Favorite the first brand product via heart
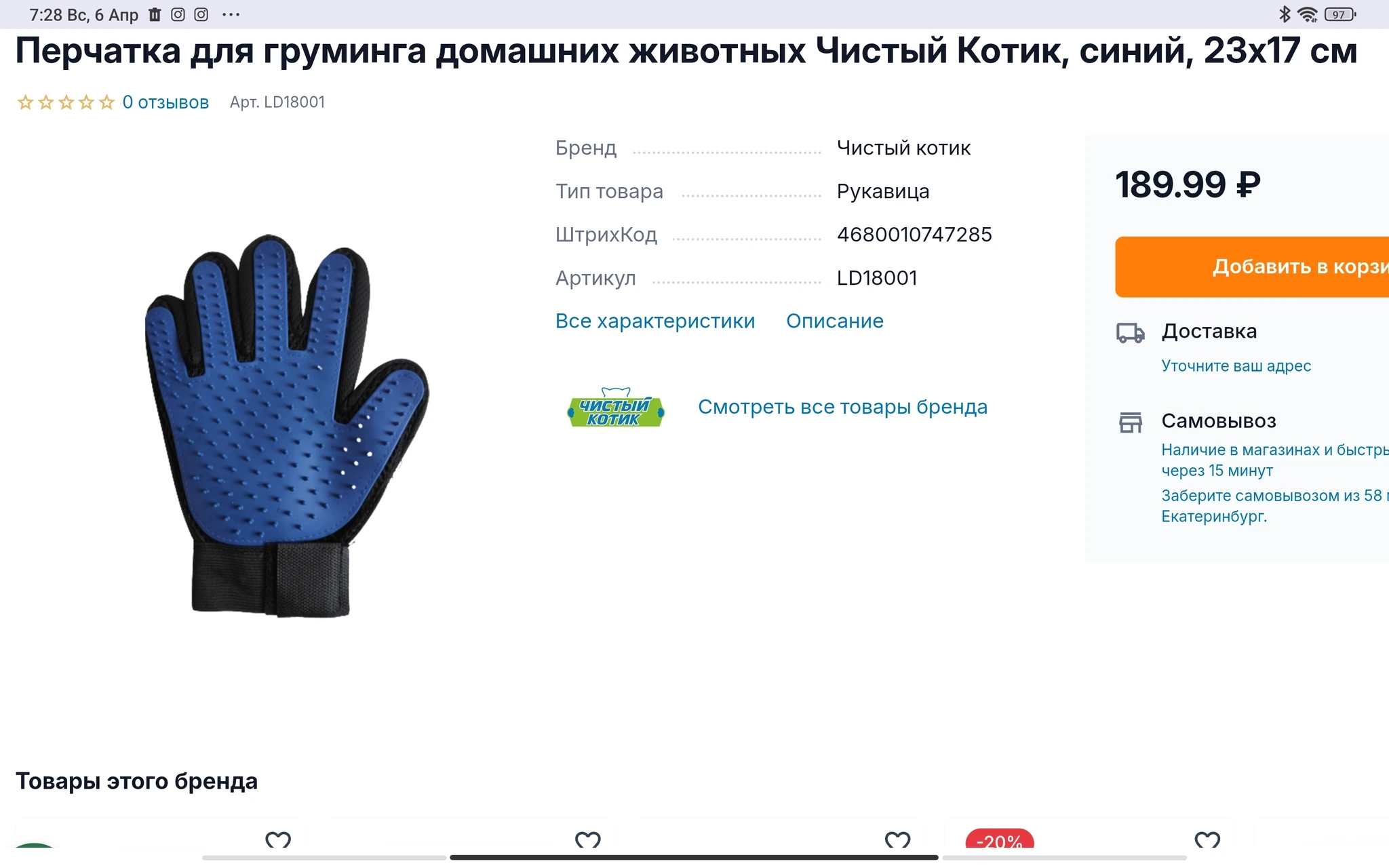Image resolution: width=1389 pixels, height=868 pixels. [x=278, y=840]
